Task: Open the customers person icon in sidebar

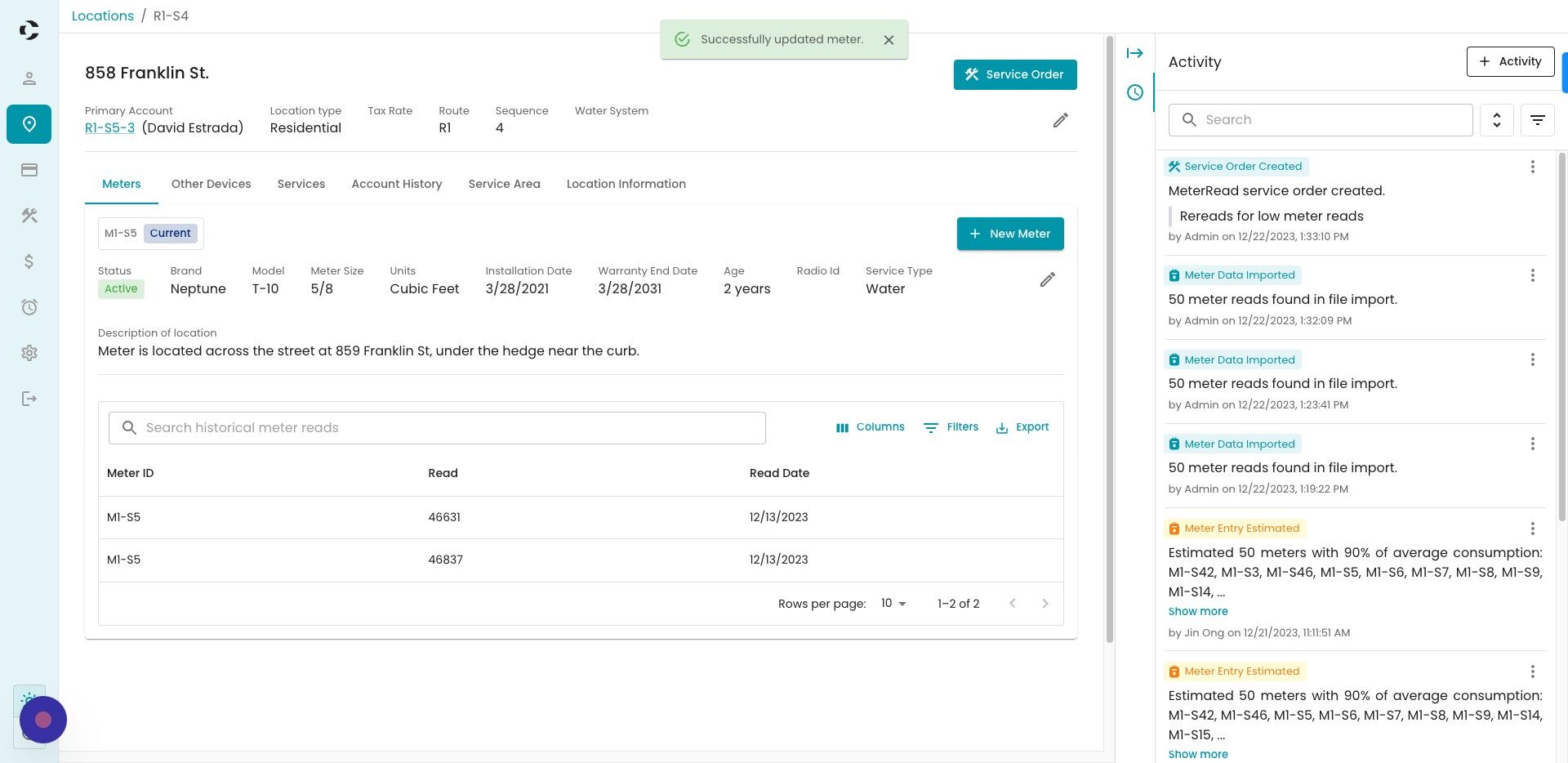Action: (29, 78)
